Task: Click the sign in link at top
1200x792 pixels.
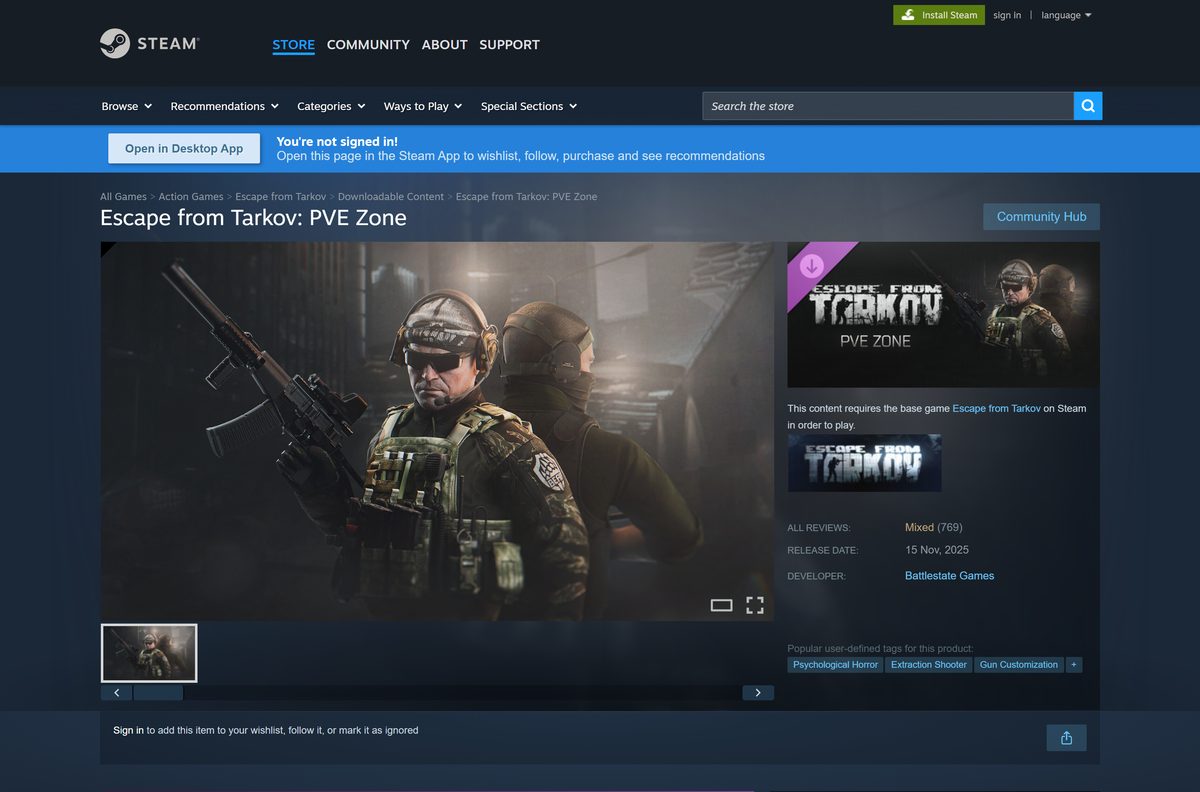Action: point(1007,15)
